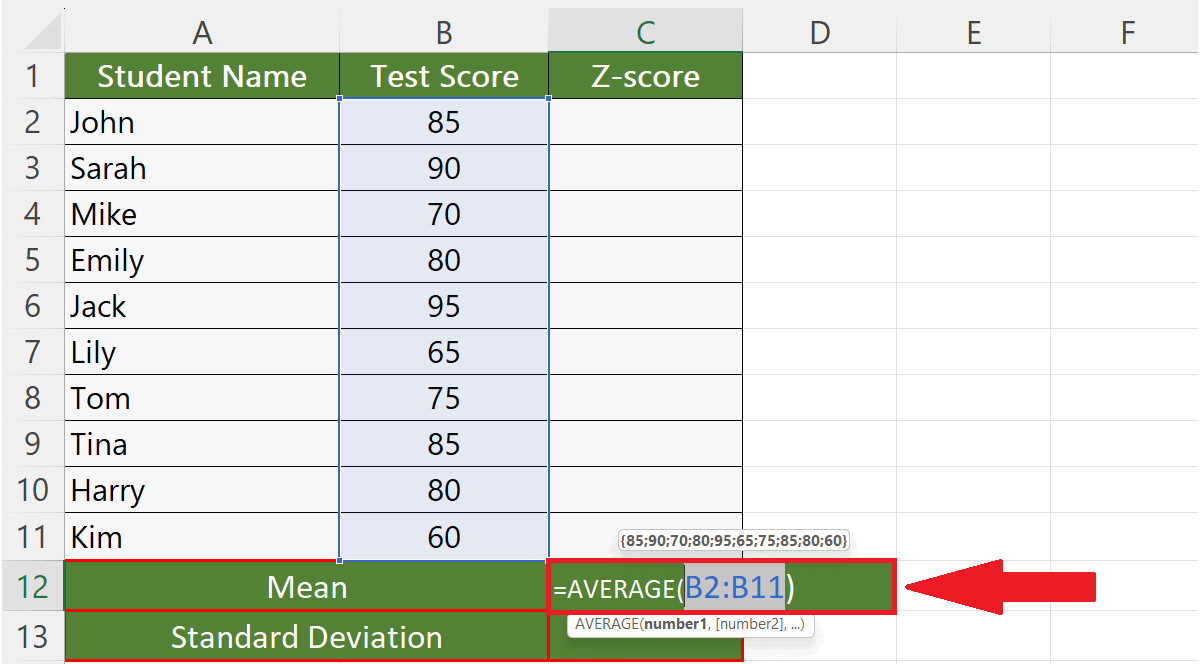Click the Standard Deviation label cell

coord(305,637)
